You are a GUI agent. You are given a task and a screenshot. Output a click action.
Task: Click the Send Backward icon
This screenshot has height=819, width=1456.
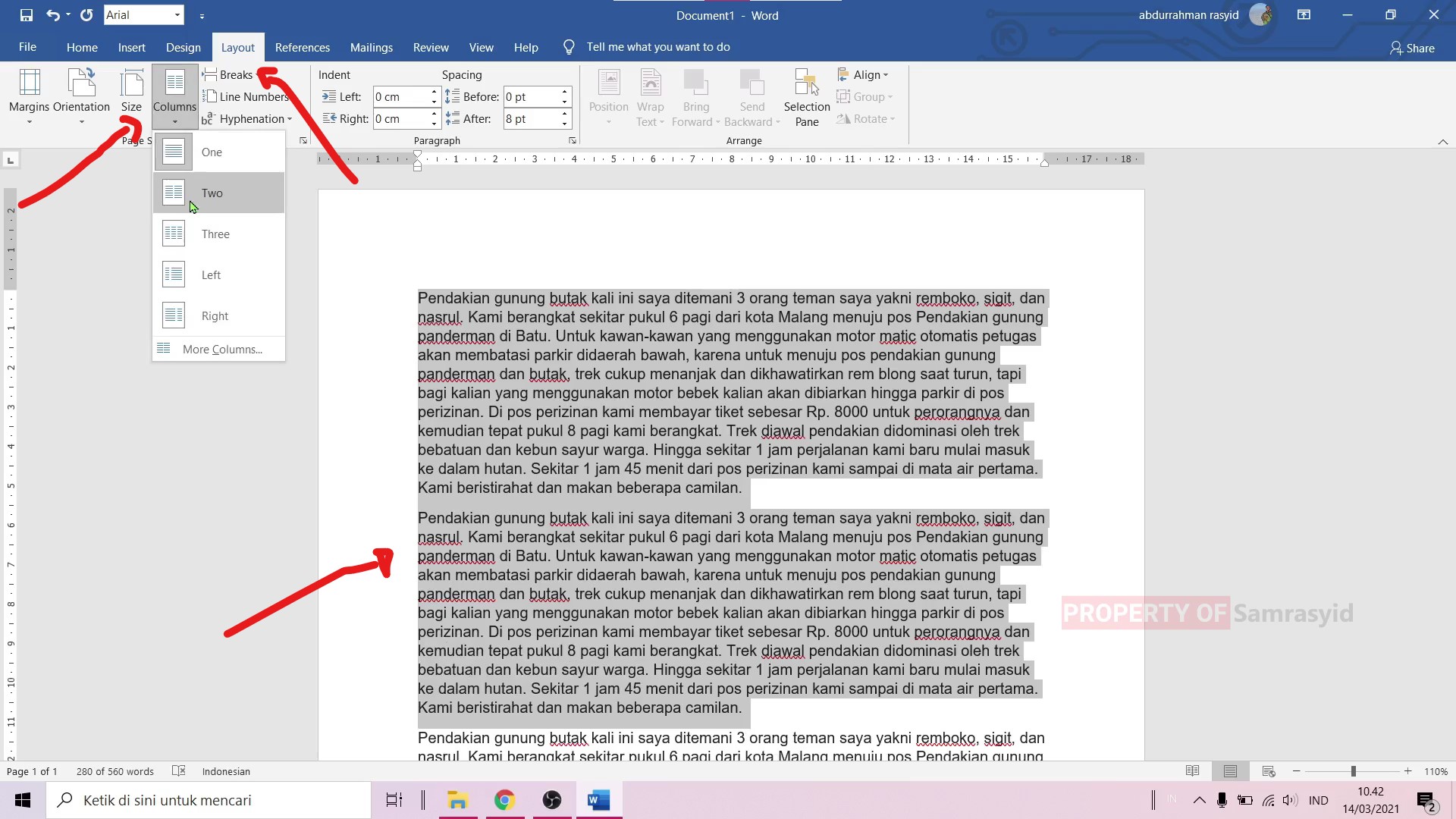coord(752,85)
